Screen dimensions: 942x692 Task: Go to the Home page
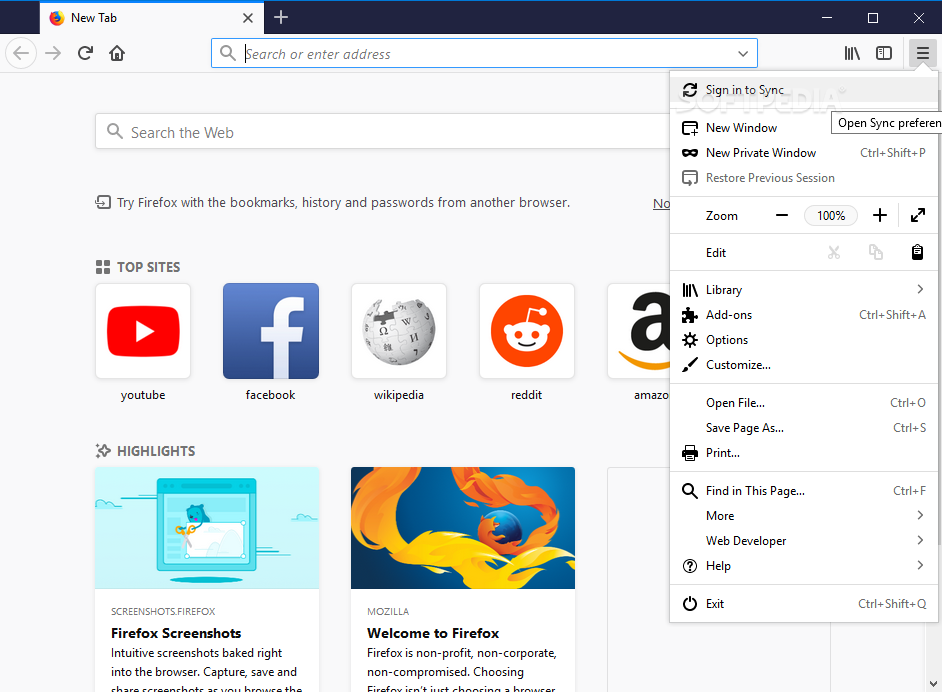(117, 53)
